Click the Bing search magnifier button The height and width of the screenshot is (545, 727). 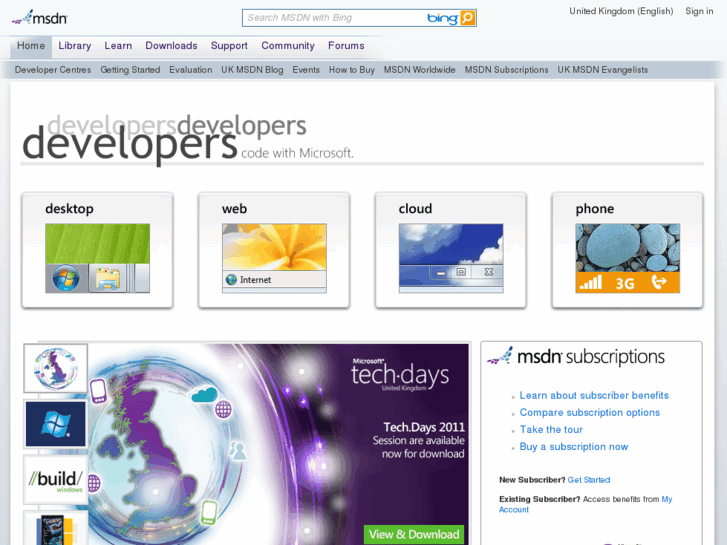(468, 18)
